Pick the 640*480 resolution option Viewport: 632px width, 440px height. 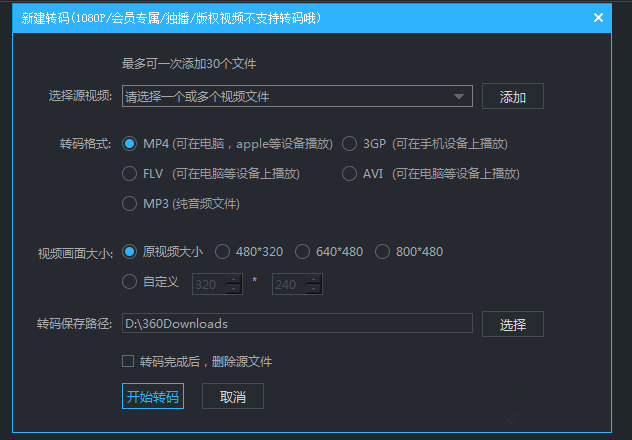click(x=302, y=252)
